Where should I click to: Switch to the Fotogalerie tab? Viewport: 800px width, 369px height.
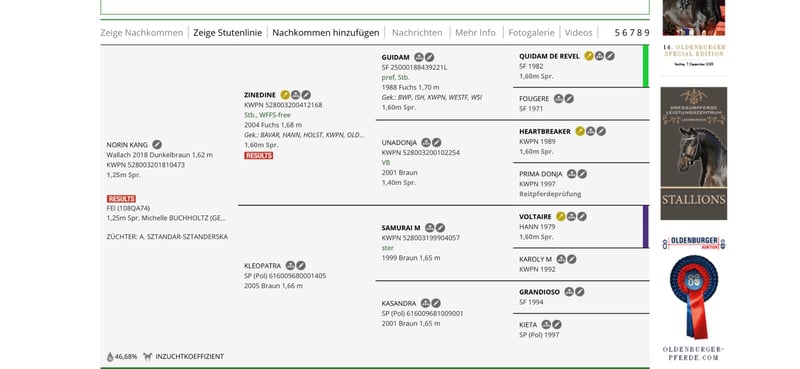coord(531,33)
